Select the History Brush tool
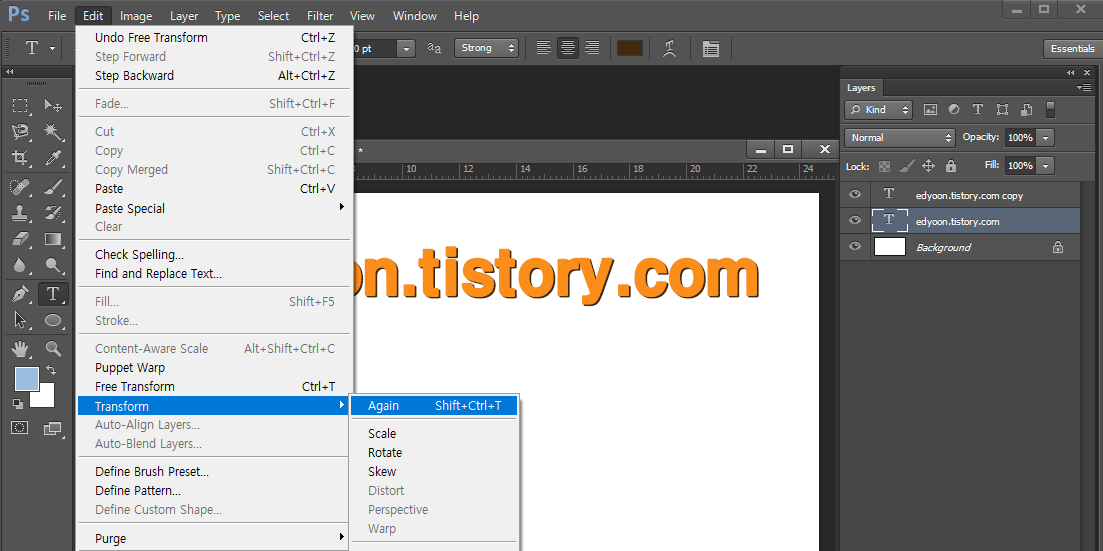The height and width of the screenshot is (551, 1103). tap(53, 213)
